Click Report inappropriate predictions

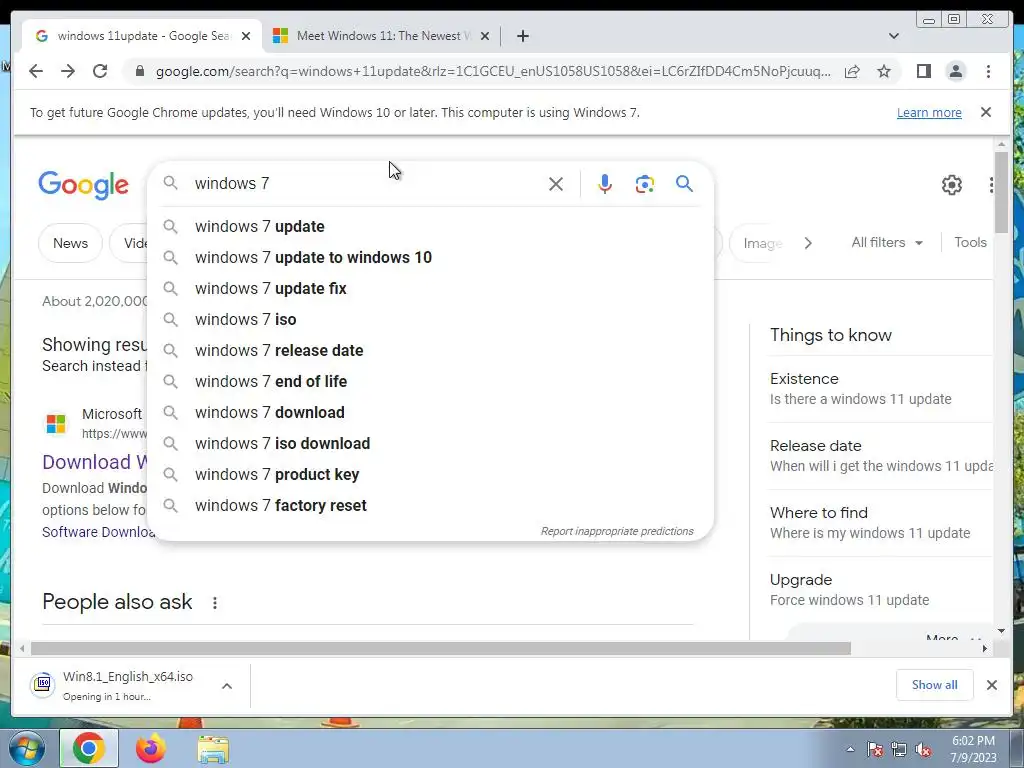[x=617, y=532]
